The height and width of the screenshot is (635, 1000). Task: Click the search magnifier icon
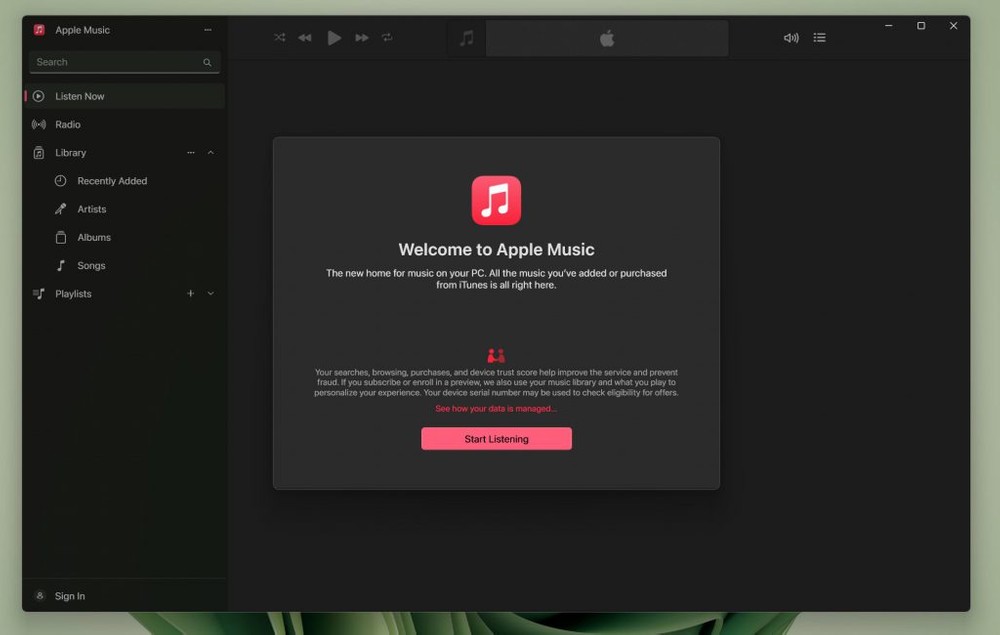coord(207,62)
